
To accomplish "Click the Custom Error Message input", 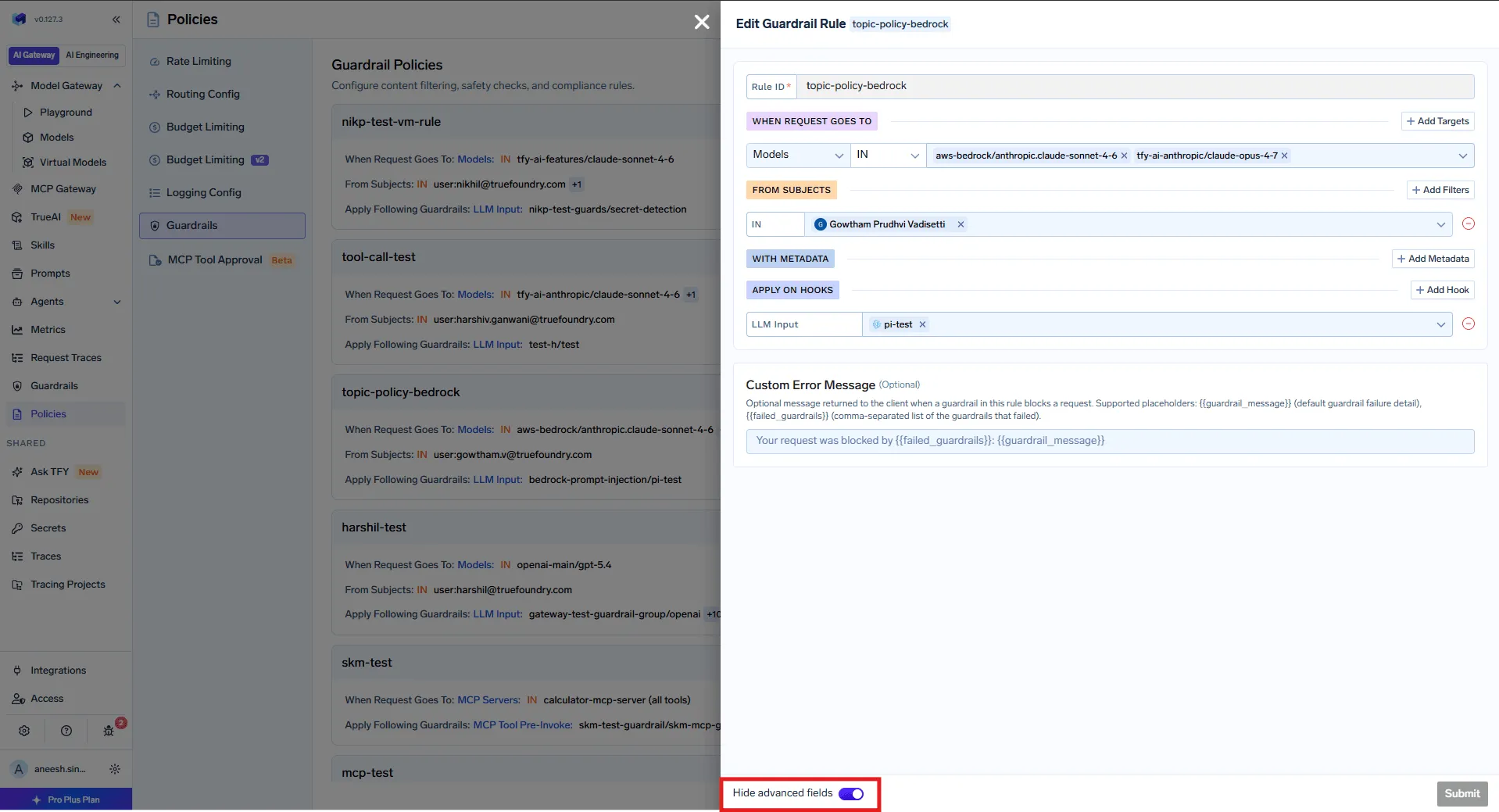I will coord(1110,442).
